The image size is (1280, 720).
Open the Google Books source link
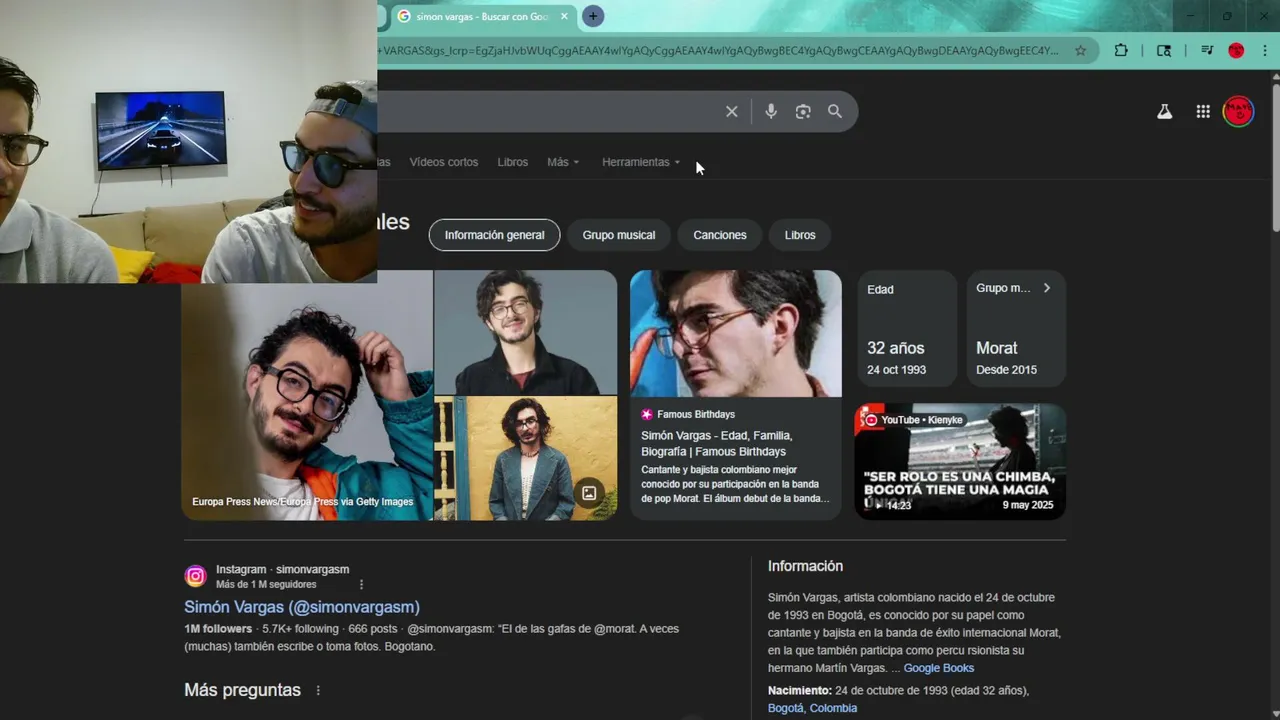pos(939,668)
